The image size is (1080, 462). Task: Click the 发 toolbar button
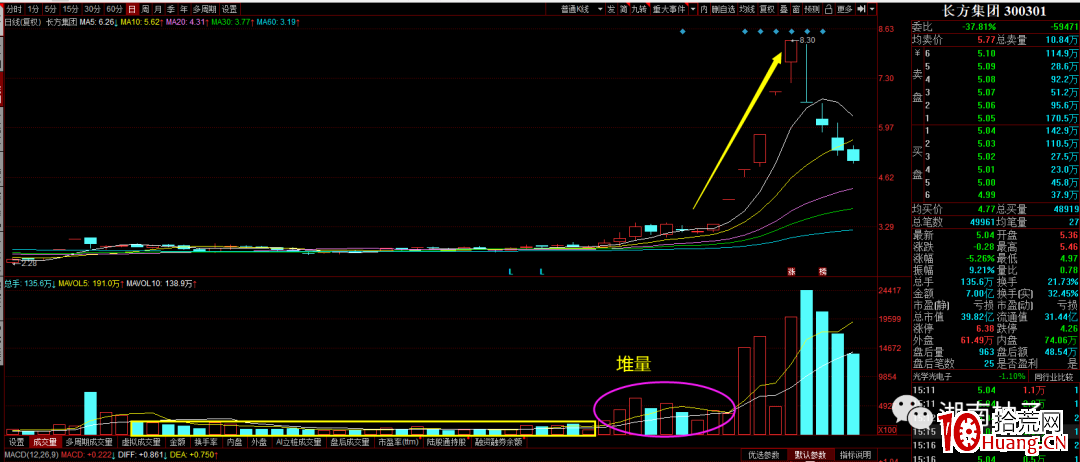point(611,9)
